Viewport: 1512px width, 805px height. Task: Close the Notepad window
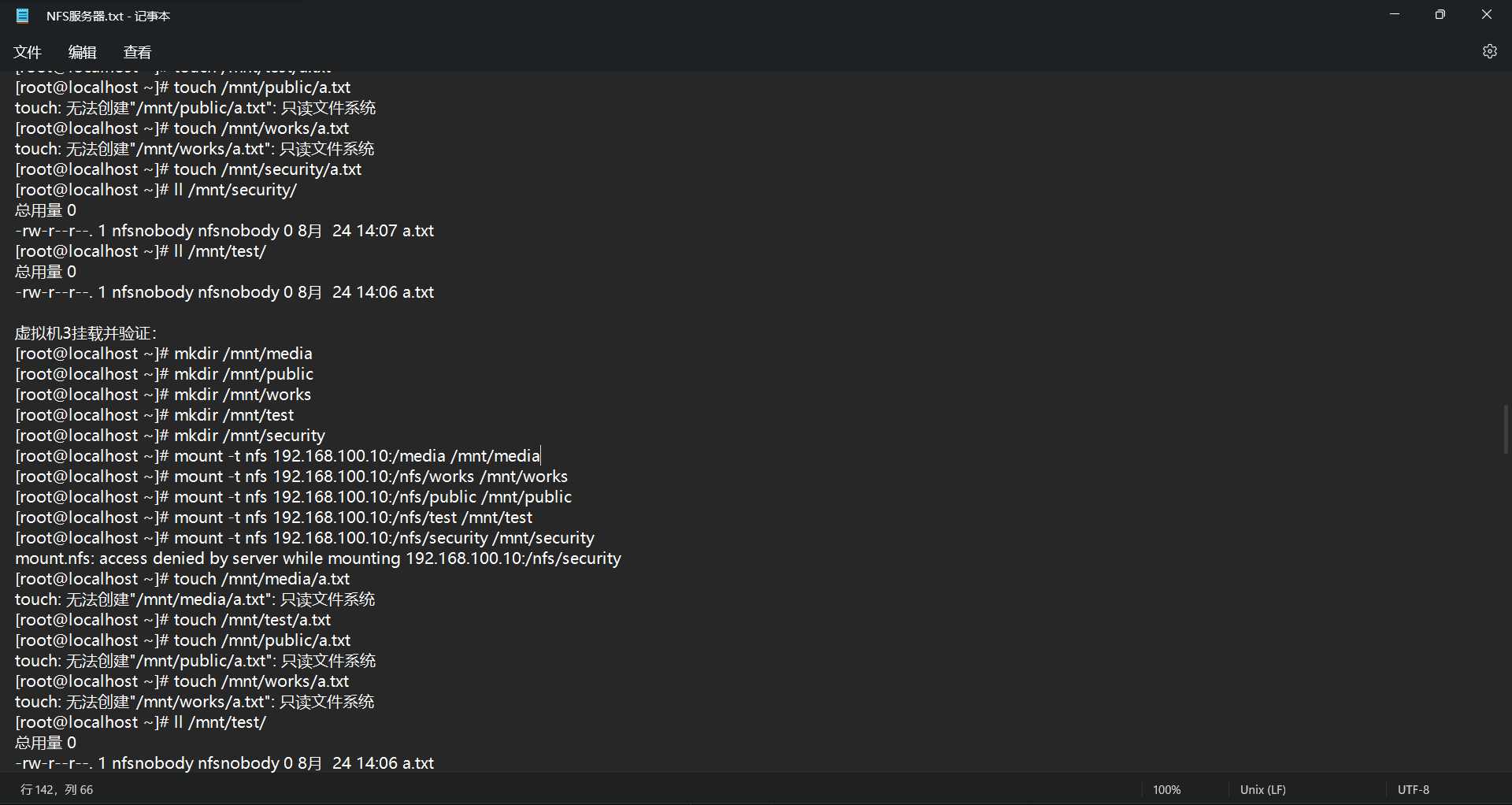pos(1487,14)
